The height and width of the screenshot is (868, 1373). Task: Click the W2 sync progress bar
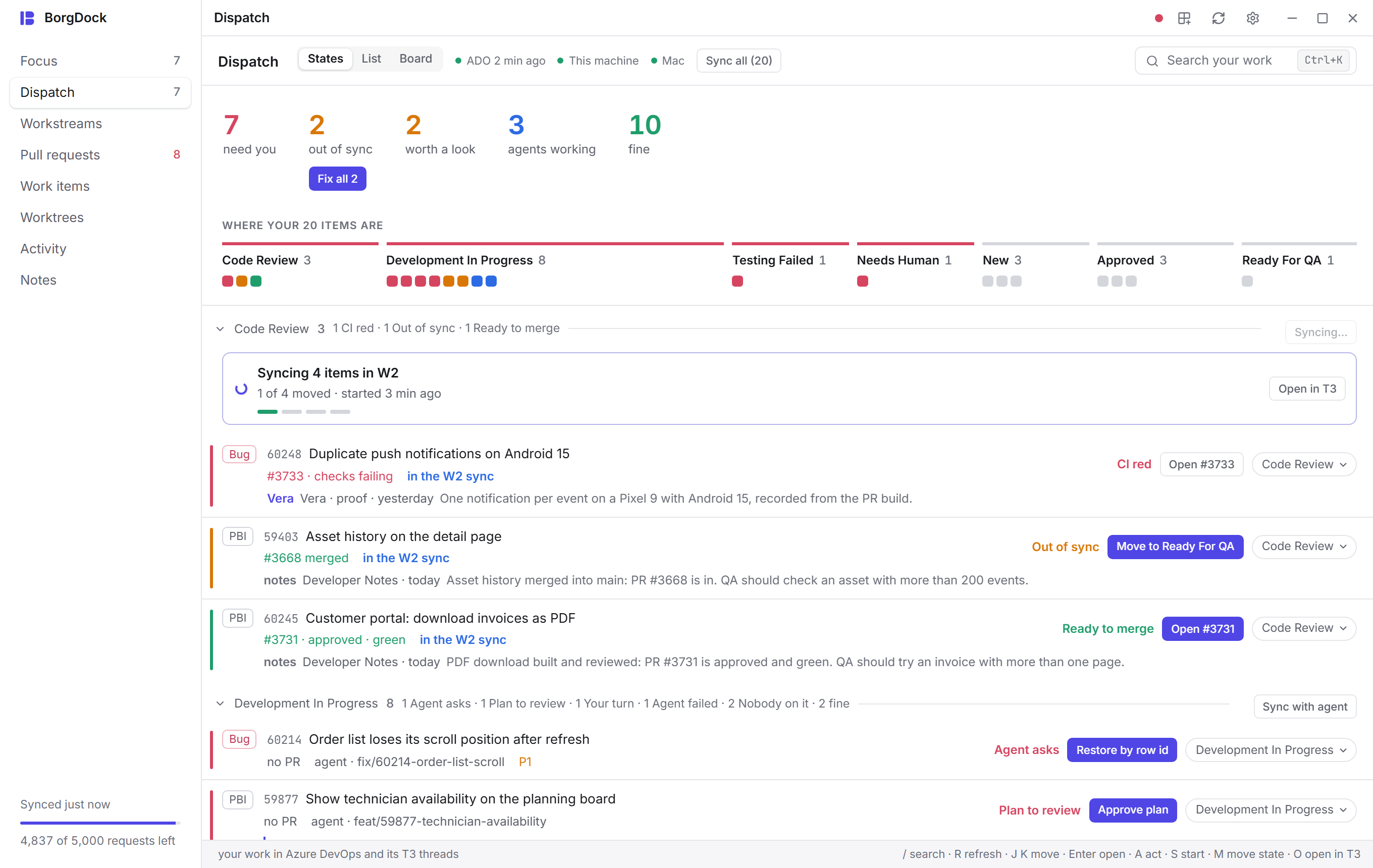[x=303, y=411]
